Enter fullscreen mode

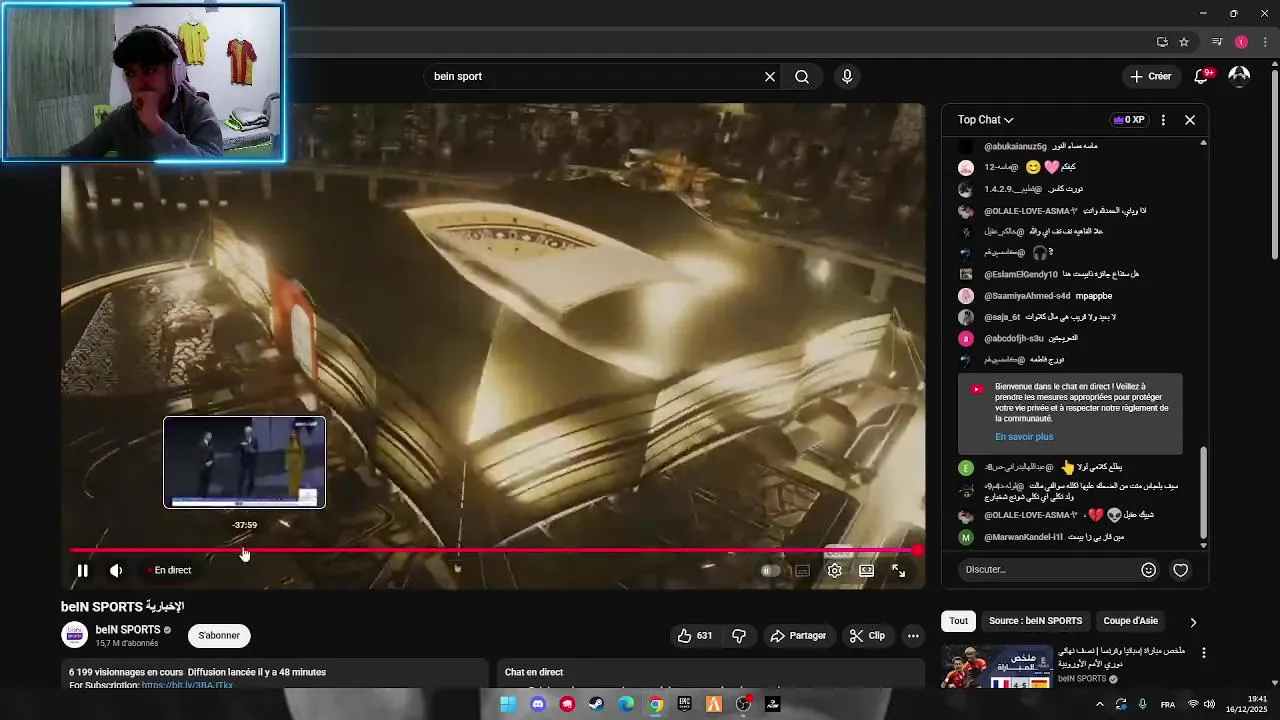[x=898, y=570]
